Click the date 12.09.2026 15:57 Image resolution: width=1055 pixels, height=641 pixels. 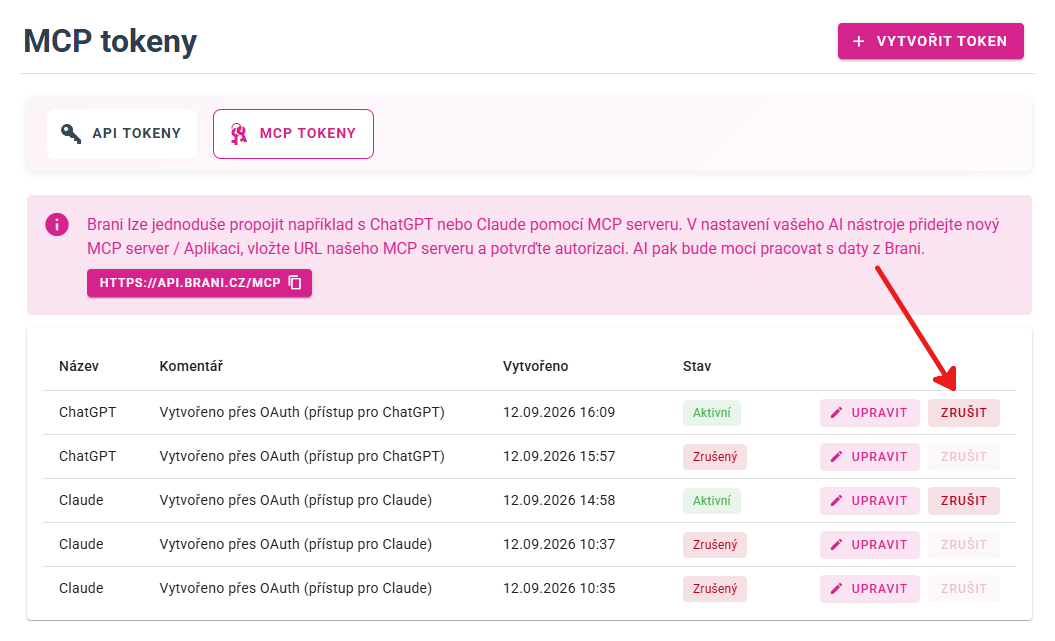point(559,456)
